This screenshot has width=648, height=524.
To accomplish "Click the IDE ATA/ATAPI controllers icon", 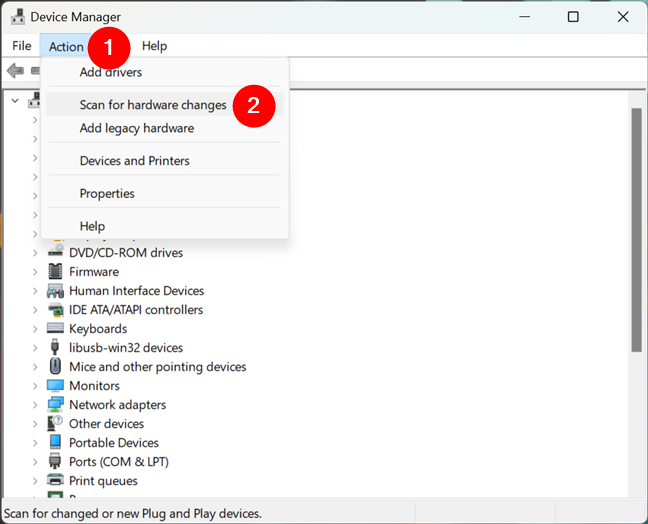I will pos(55,310).
